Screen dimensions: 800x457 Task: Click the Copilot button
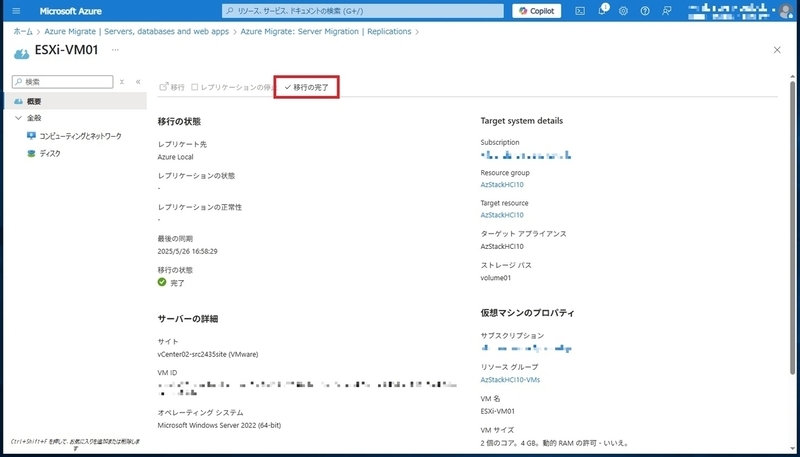pos(537,11)
